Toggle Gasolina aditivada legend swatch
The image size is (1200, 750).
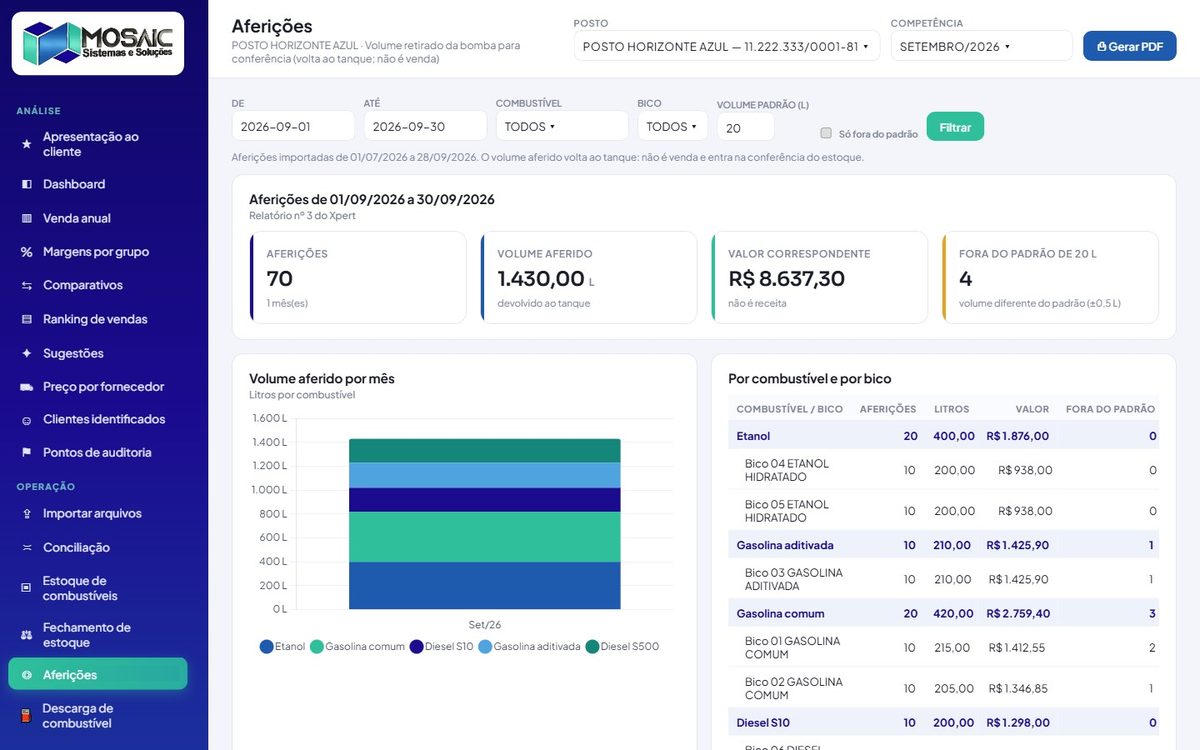[x=485, y=647]
